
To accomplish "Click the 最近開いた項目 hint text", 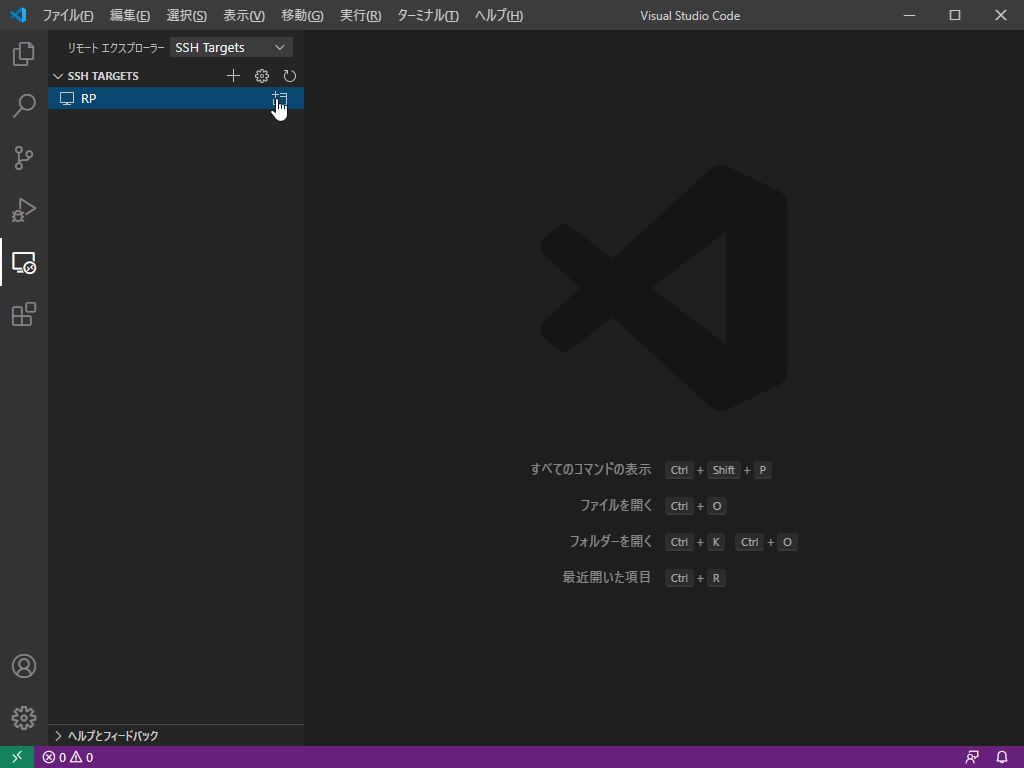I will pos(607,577).
